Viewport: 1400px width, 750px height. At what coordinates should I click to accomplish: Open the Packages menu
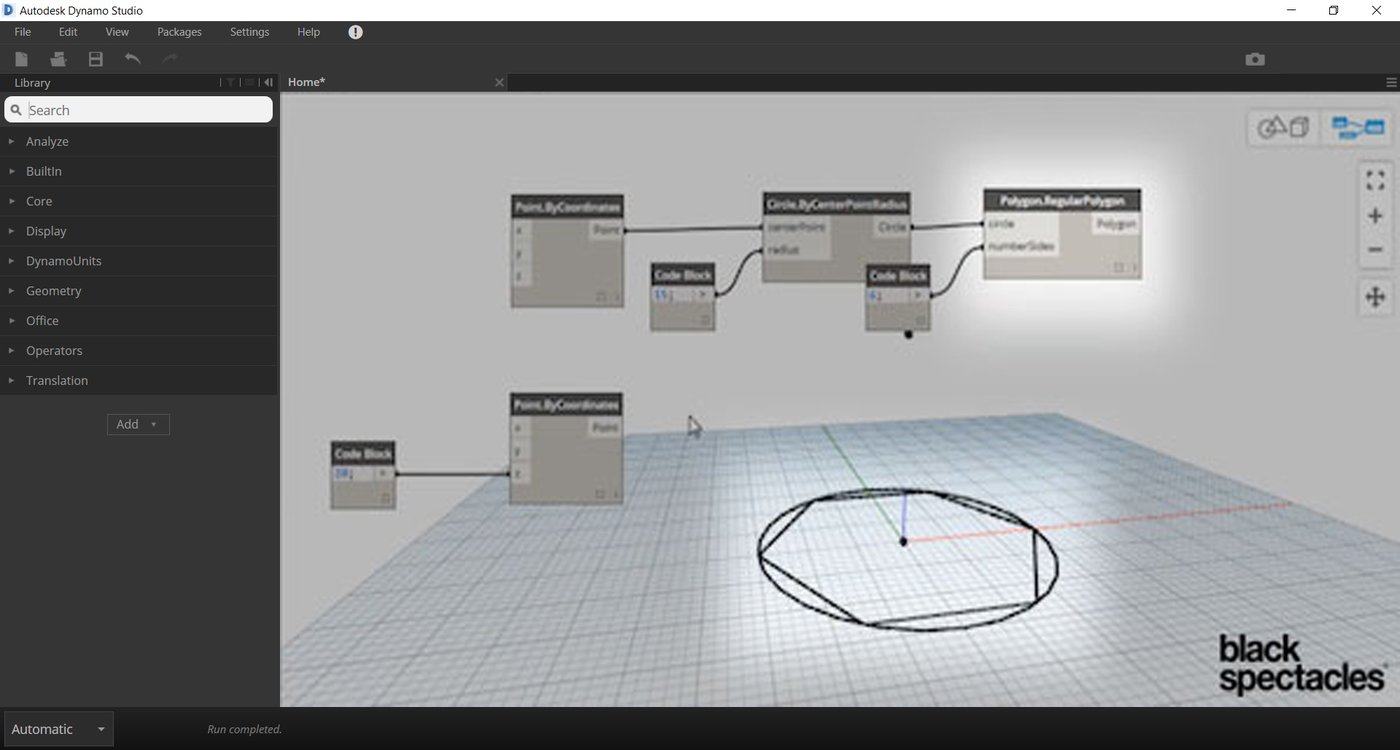pyautogui.click(x=179, y=31)
